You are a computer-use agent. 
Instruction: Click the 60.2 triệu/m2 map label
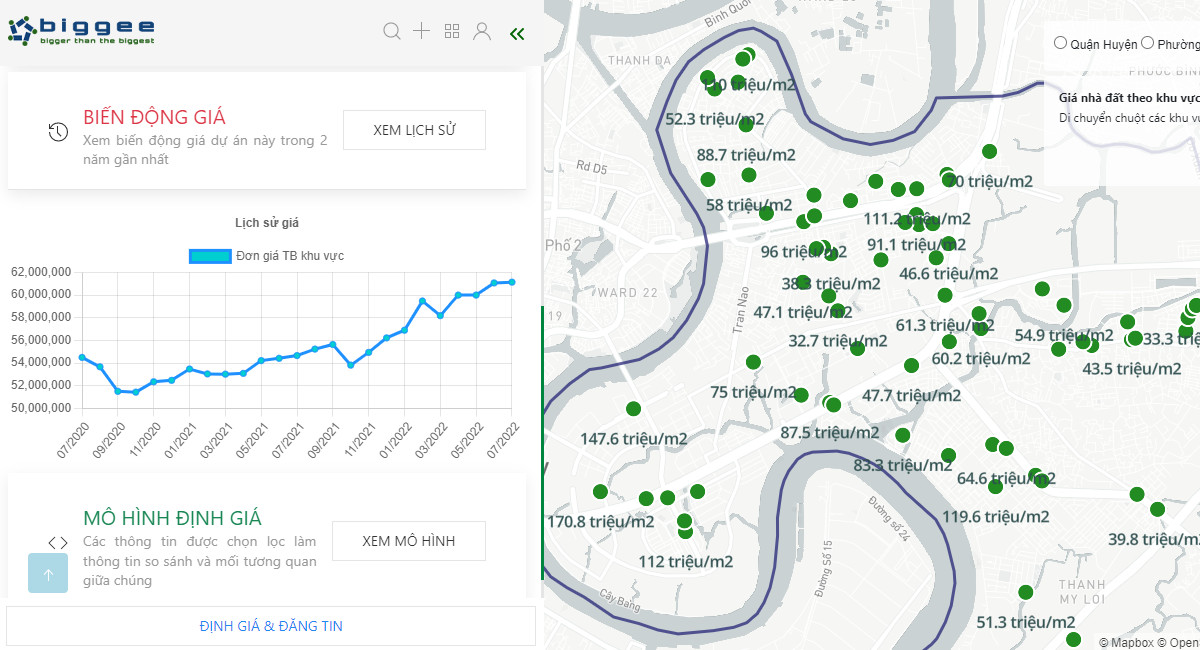pos(981,358)
